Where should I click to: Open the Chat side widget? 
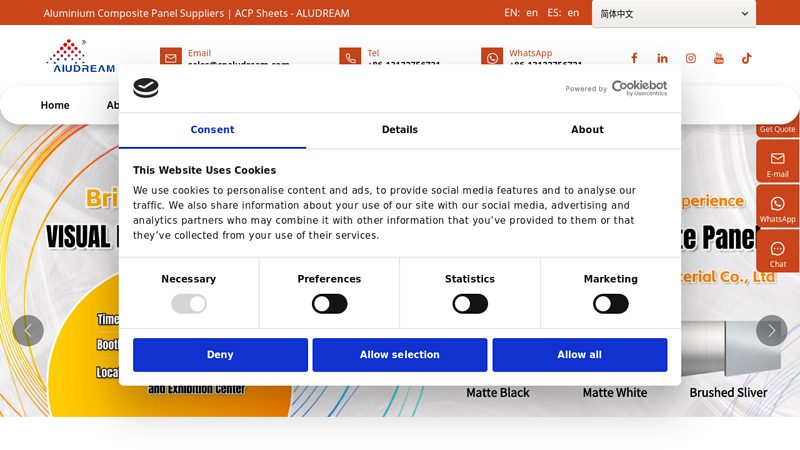[x=778, y=251]
